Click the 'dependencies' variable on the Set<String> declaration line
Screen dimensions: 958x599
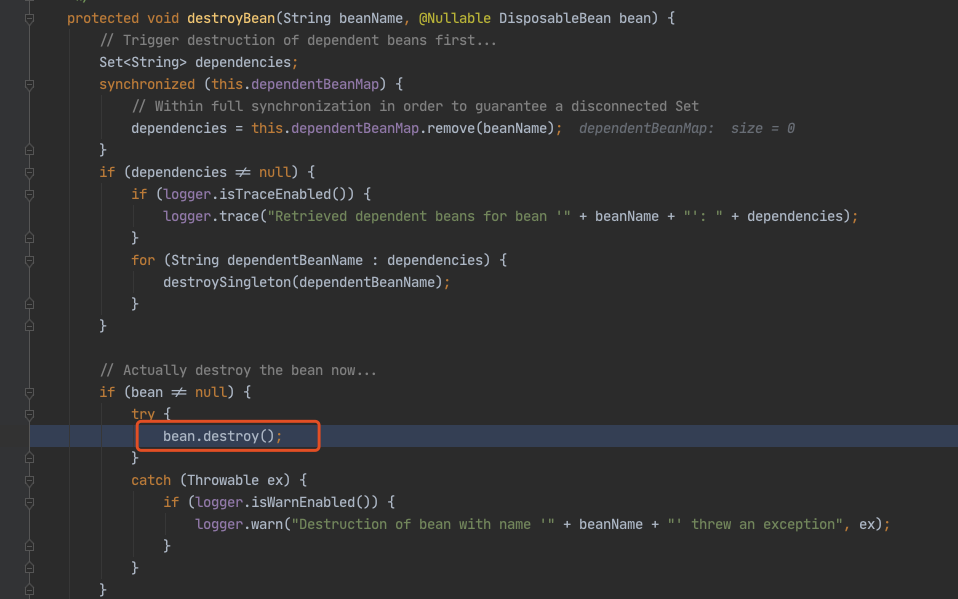coord(243,62)
